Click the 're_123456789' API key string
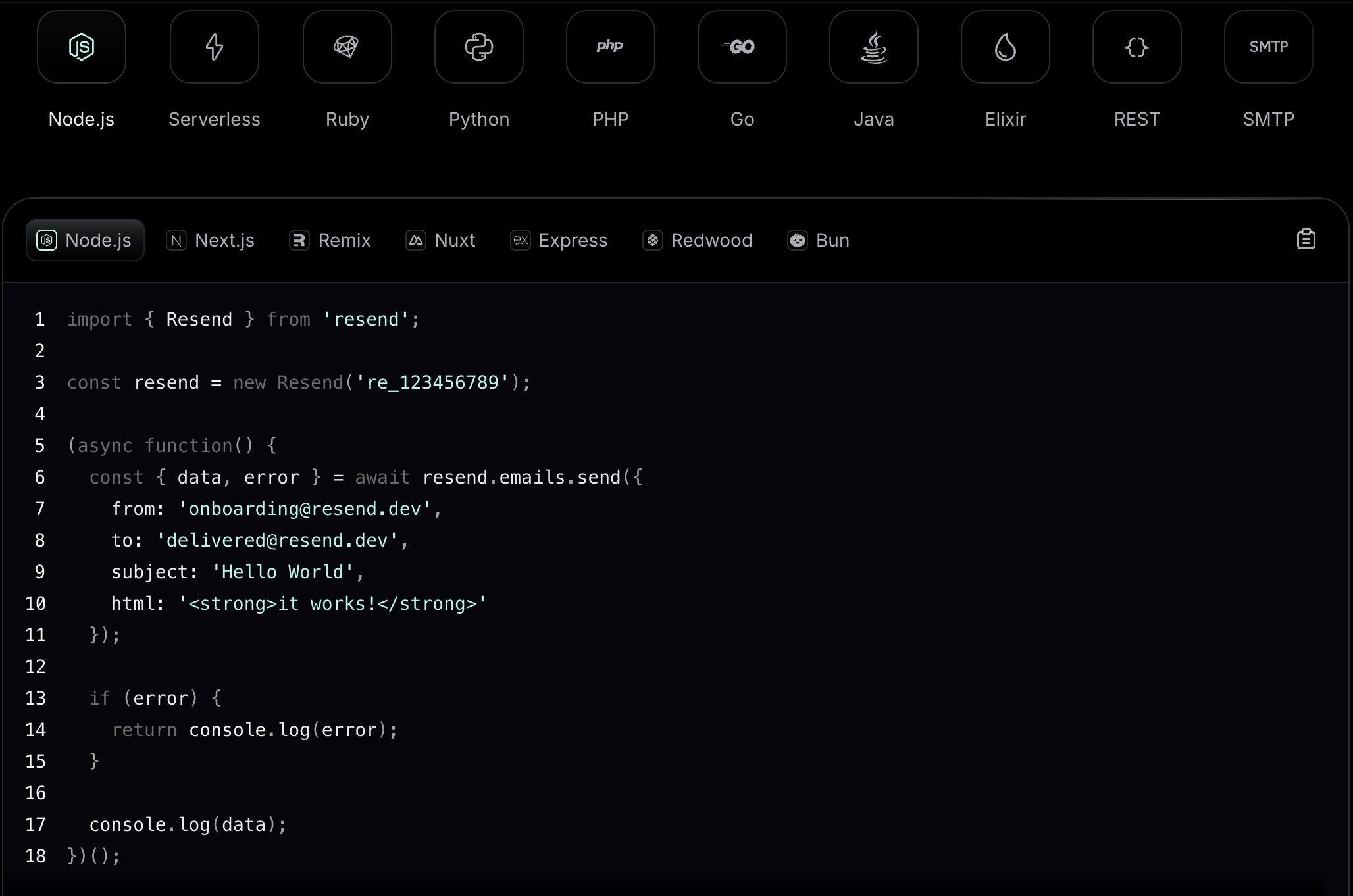This screenshot has width=1353, height=896. point(432,382)
